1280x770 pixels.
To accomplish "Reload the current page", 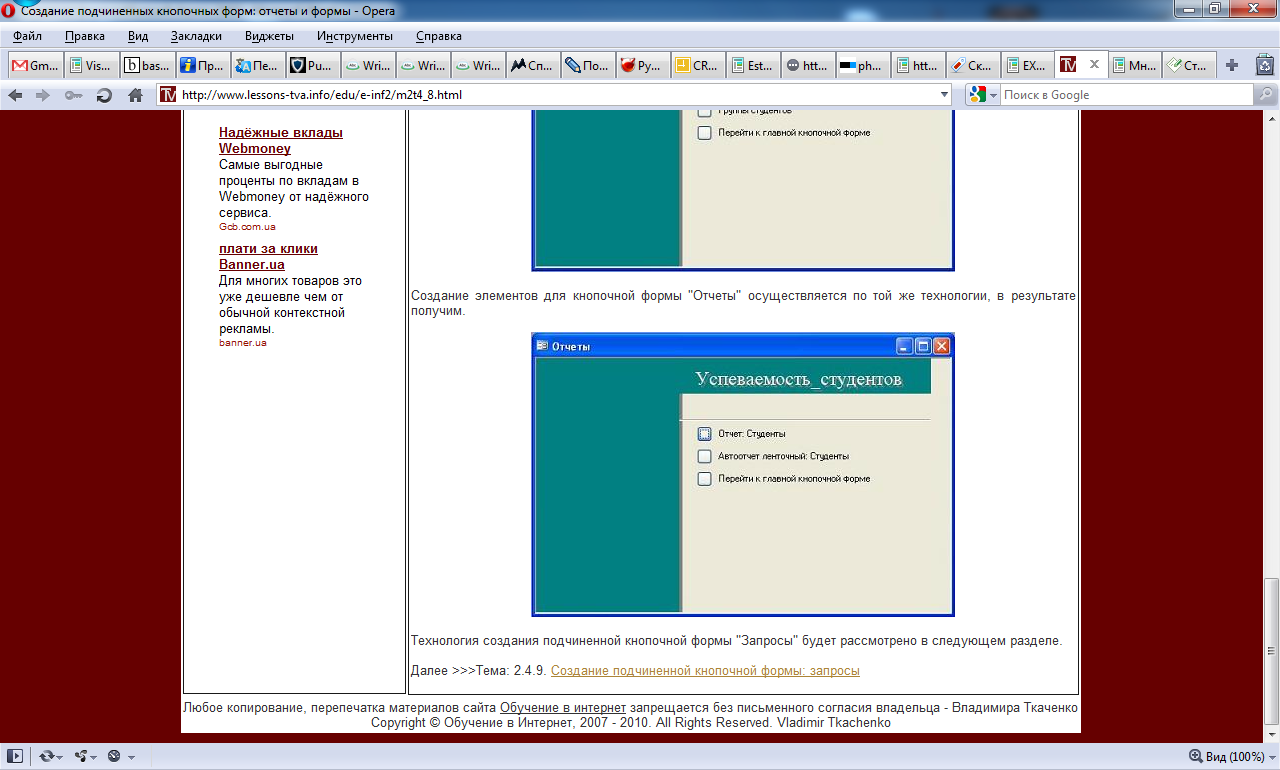I will coord(104,95).
